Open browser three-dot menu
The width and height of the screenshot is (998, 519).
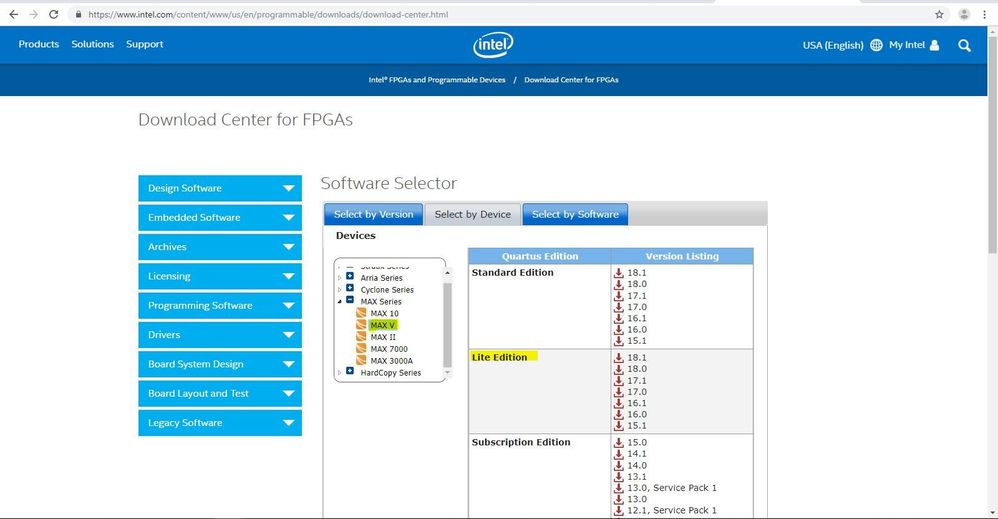coord(984,14)
